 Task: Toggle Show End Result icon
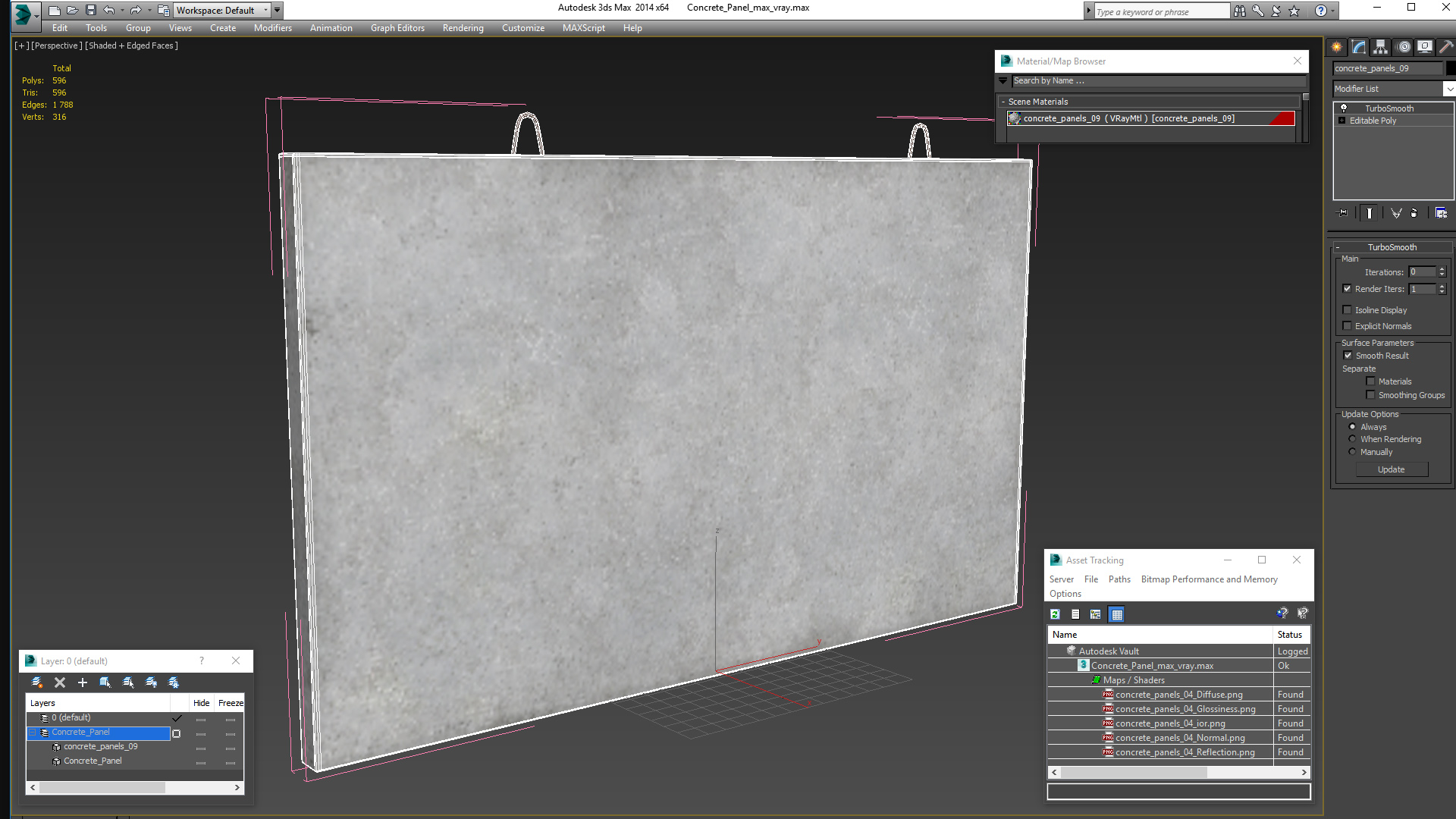[x=1370, y=213]
